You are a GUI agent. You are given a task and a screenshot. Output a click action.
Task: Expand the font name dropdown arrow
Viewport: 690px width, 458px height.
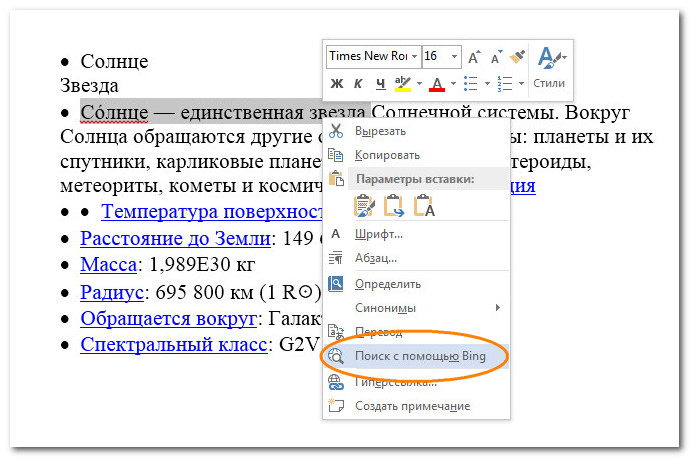tap(415, 56)
